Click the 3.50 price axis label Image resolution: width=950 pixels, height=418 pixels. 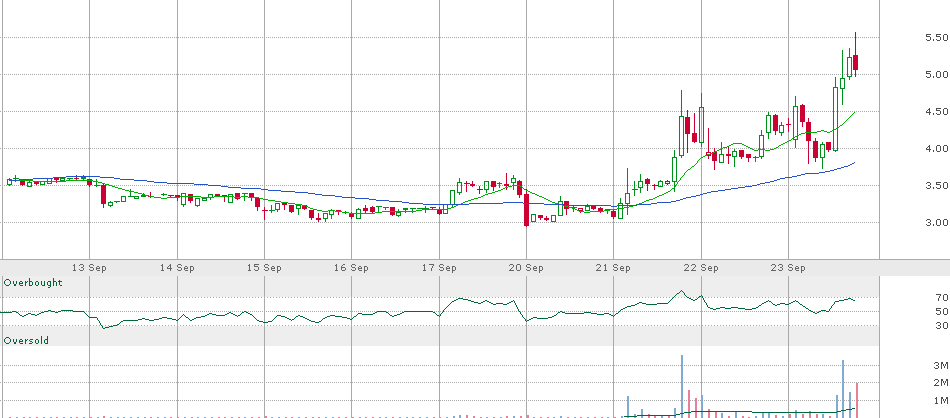tap(936, 185)
